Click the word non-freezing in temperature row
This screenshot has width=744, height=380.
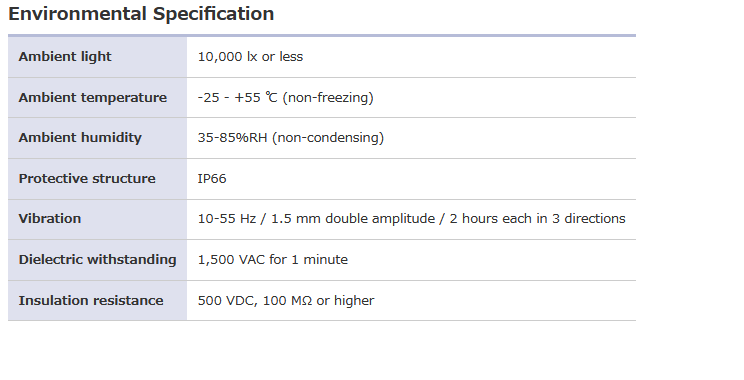click(x=328, y=97)
